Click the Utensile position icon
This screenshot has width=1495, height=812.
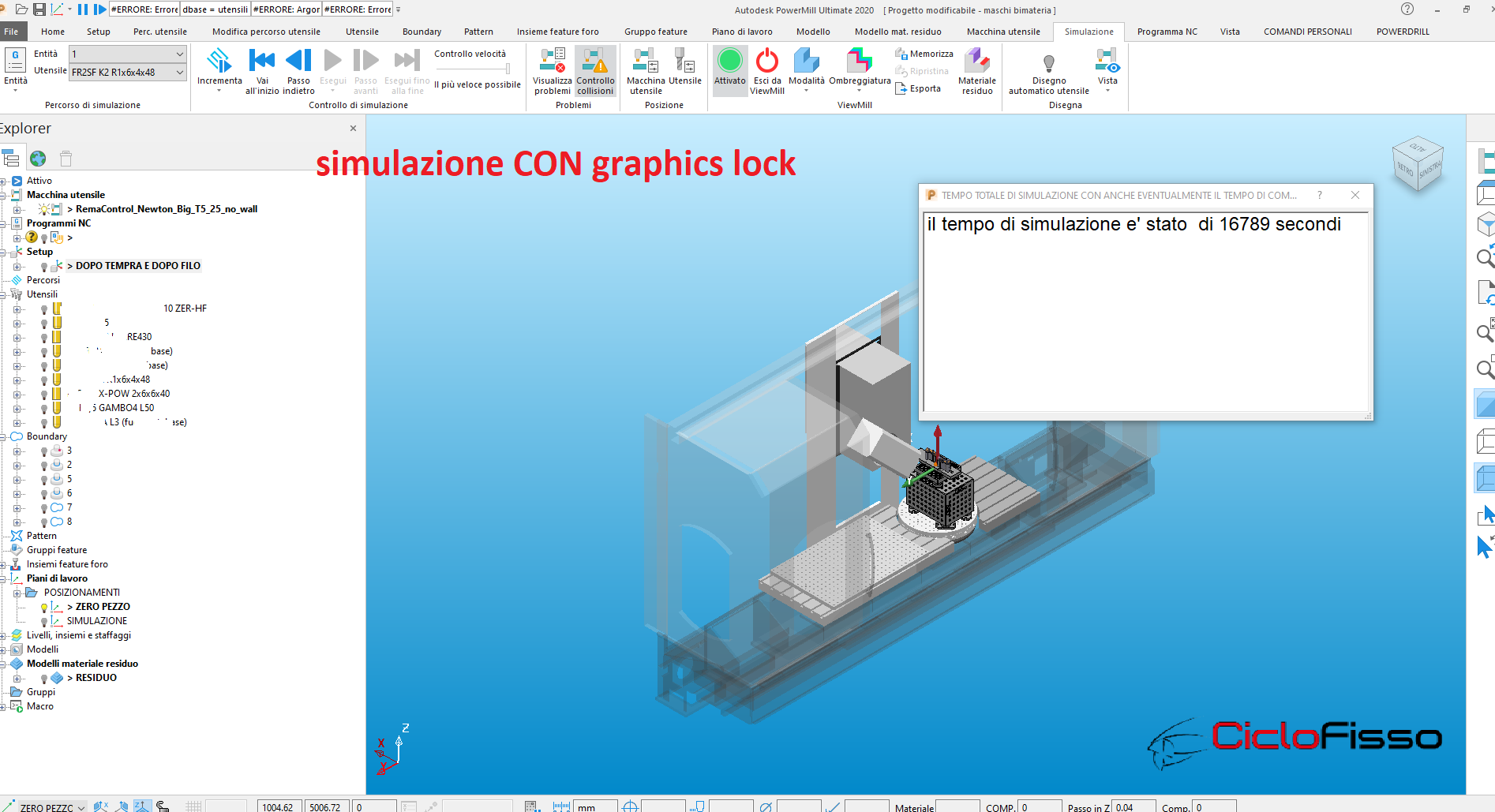pos(684,61)
